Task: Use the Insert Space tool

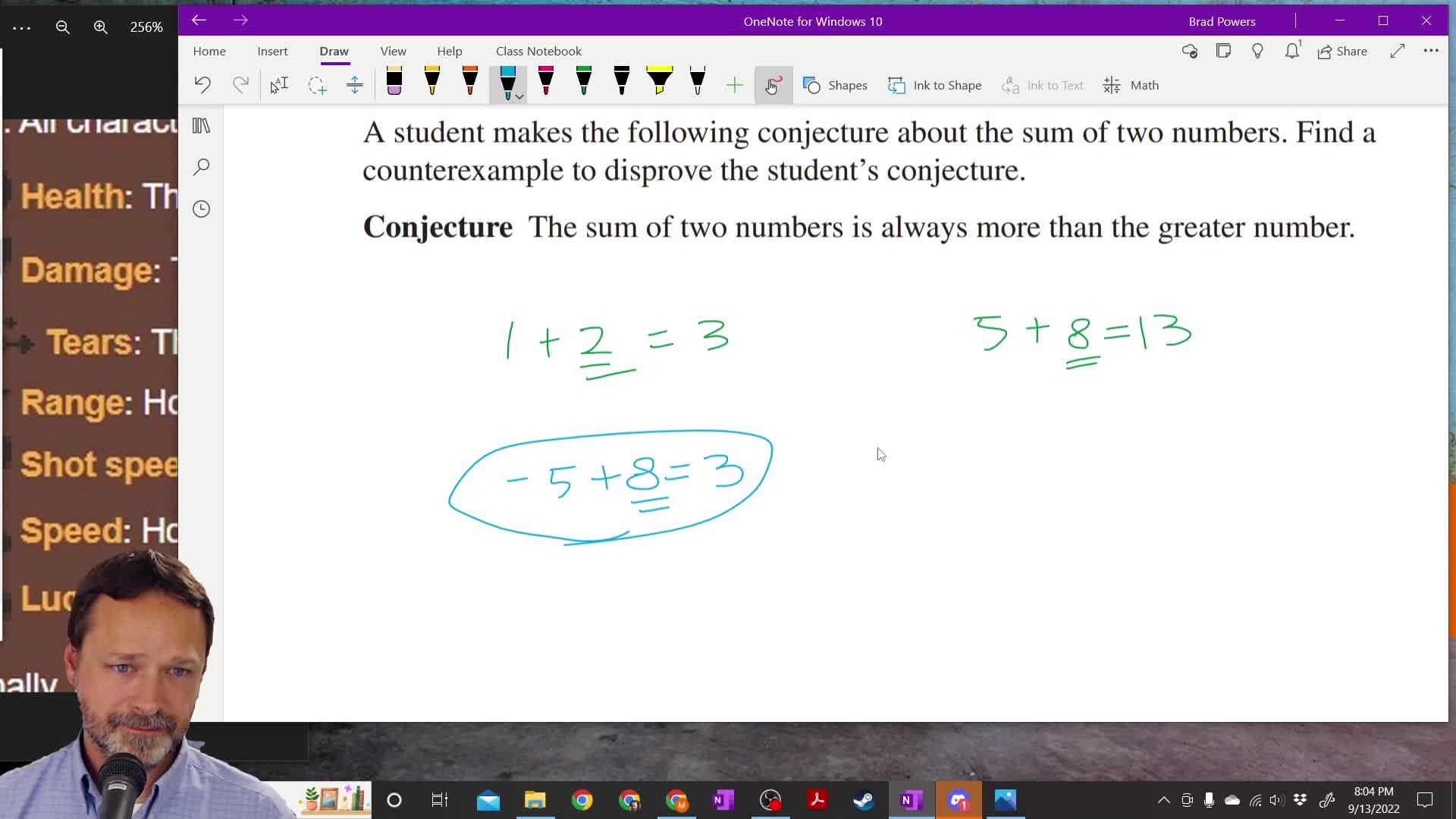Action: point(355,85)
